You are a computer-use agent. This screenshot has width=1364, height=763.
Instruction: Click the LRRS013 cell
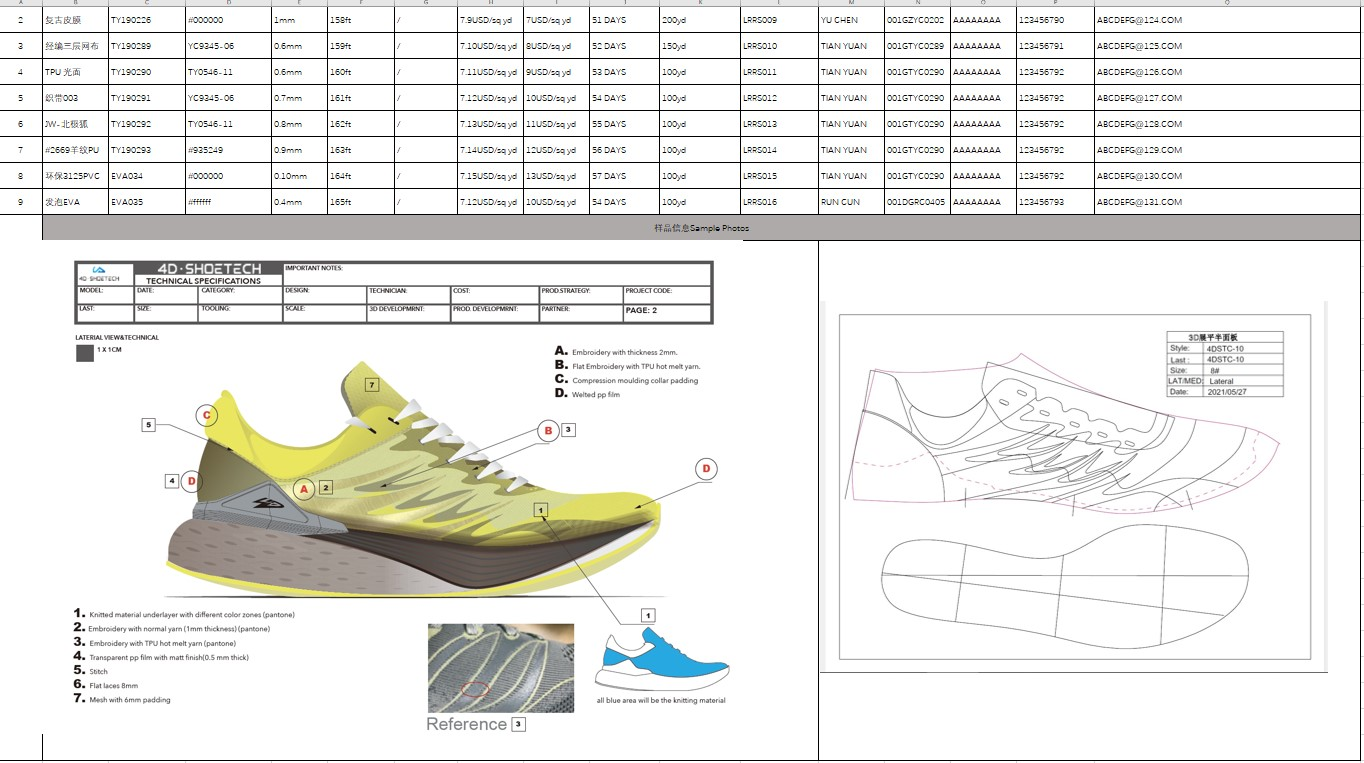[x=779, y=124]
